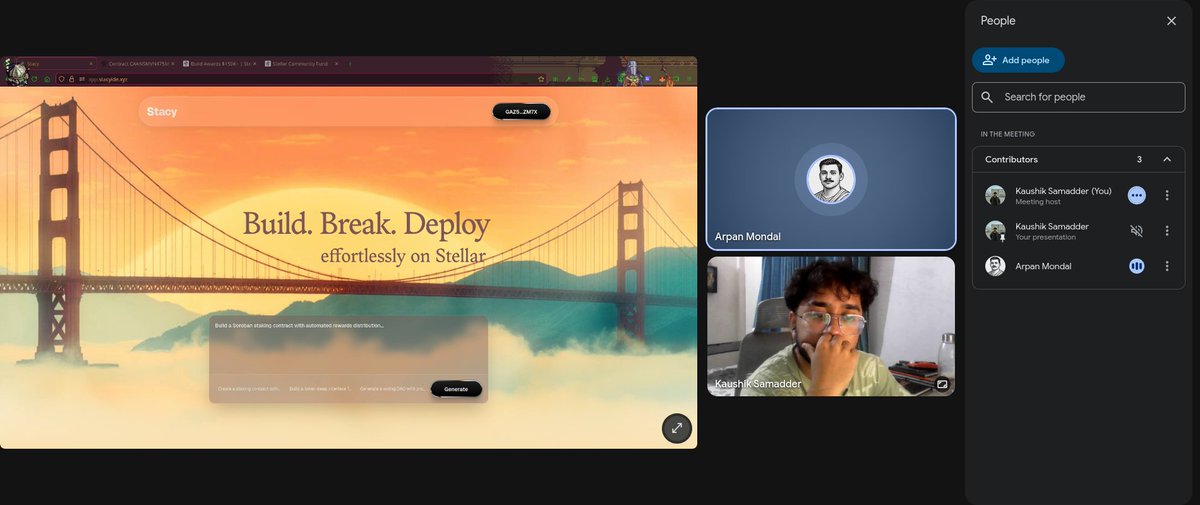Click Arpan Mondal avatar in People list
The image size is (1200, 505).
pos(995,266)
